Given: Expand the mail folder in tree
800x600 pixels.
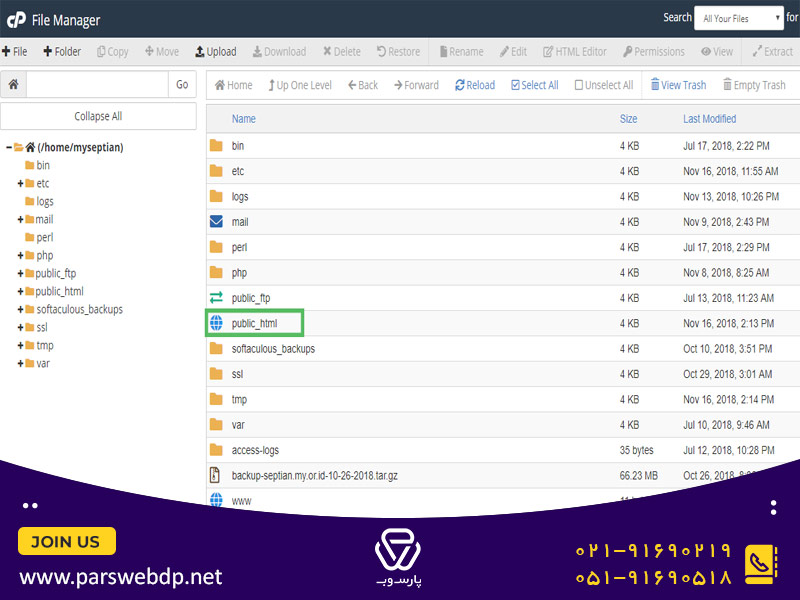Looking at the screenshot, I should tap(20, 219).
